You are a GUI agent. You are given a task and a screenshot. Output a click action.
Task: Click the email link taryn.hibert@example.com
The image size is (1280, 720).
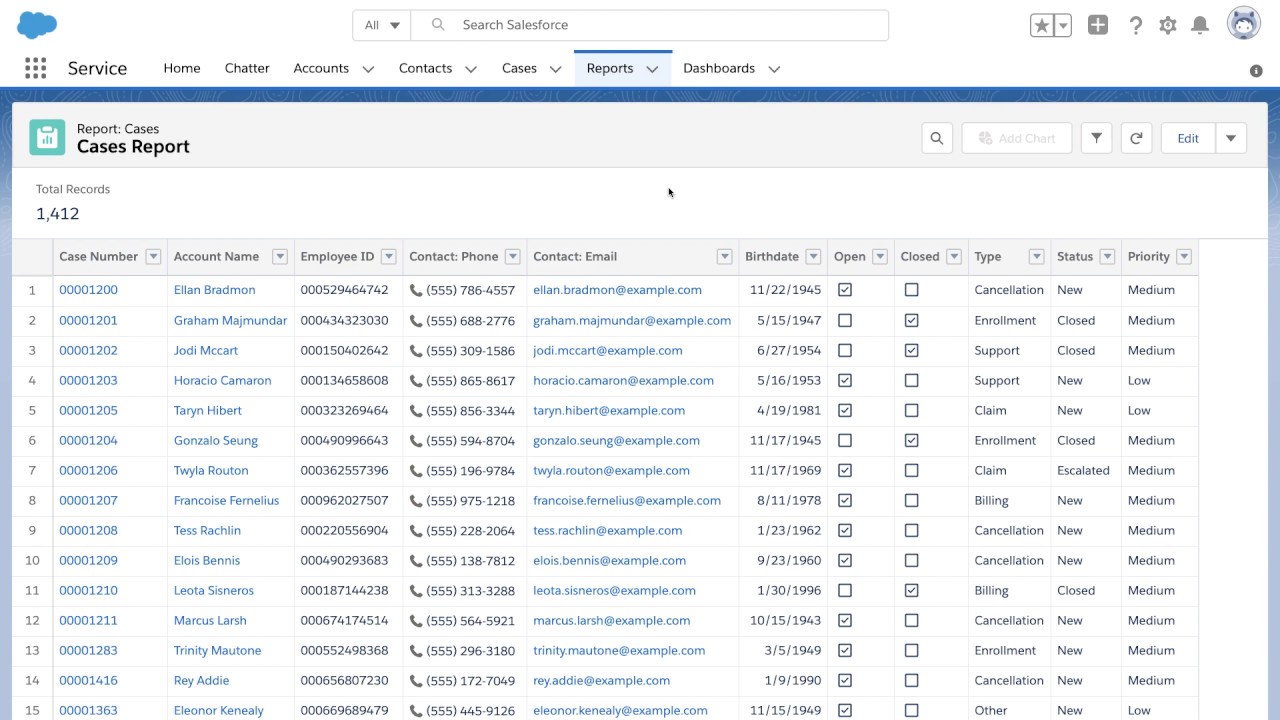(x=609, y=410)
